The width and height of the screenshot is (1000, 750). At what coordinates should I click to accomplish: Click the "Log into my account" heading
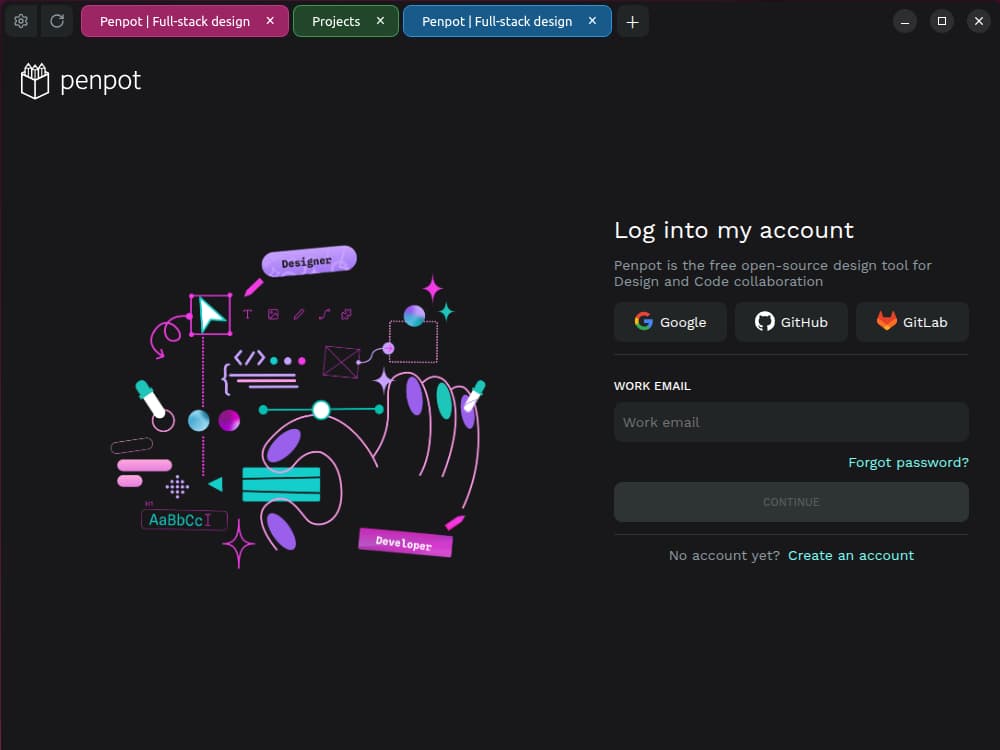point(733,230)
